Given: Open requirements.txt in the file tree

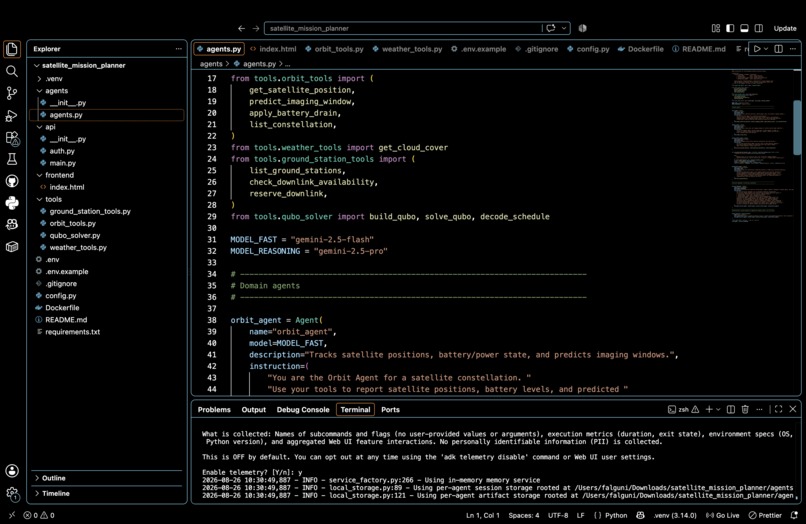Looking at the screenshot, I should [x=72, y=332].
